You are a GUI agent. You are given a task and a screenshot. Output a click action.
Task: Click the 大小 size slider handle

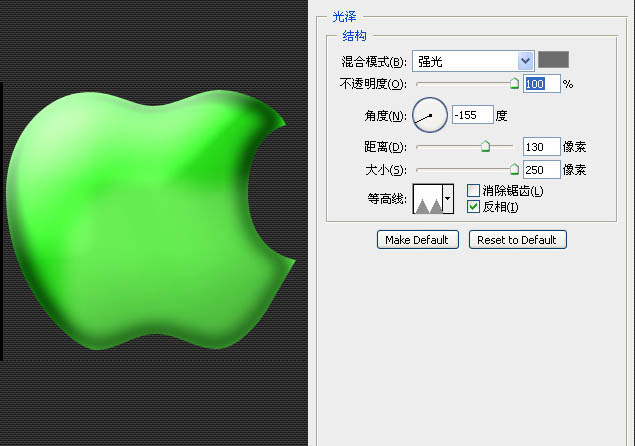(514, 169)
